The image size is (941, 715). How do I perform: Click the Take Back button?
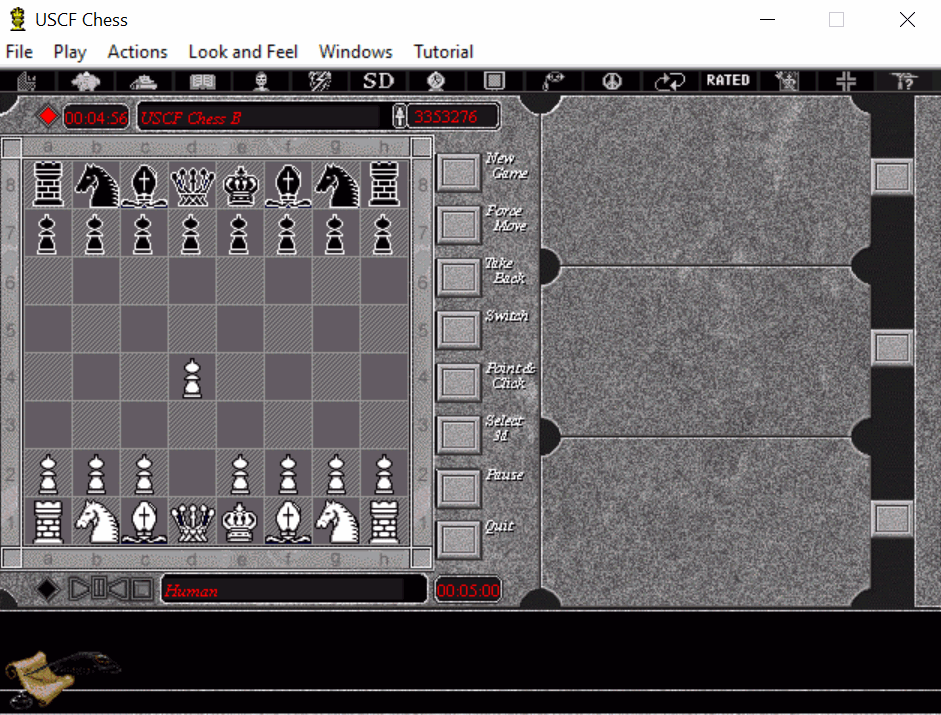[458, 277]
